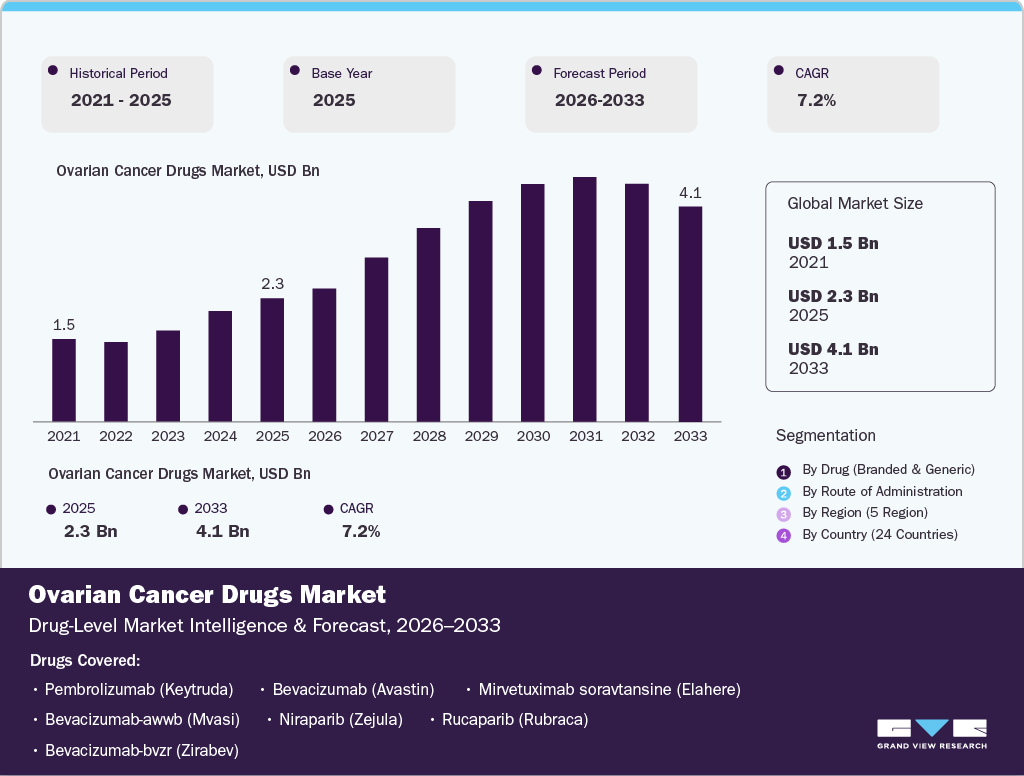This screenshot has height=776, width=1024.
Task: Click the 2027 bar in the chart
Action: pyautogui.click(x=377, y=339)
